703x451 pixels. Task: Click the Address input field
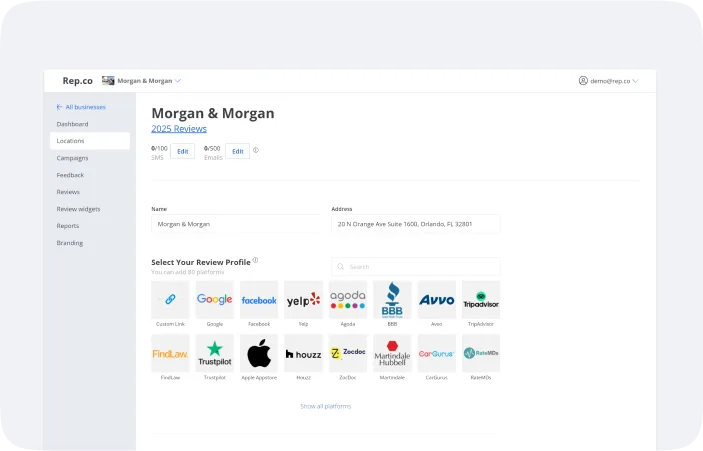(x=416, y=224)
